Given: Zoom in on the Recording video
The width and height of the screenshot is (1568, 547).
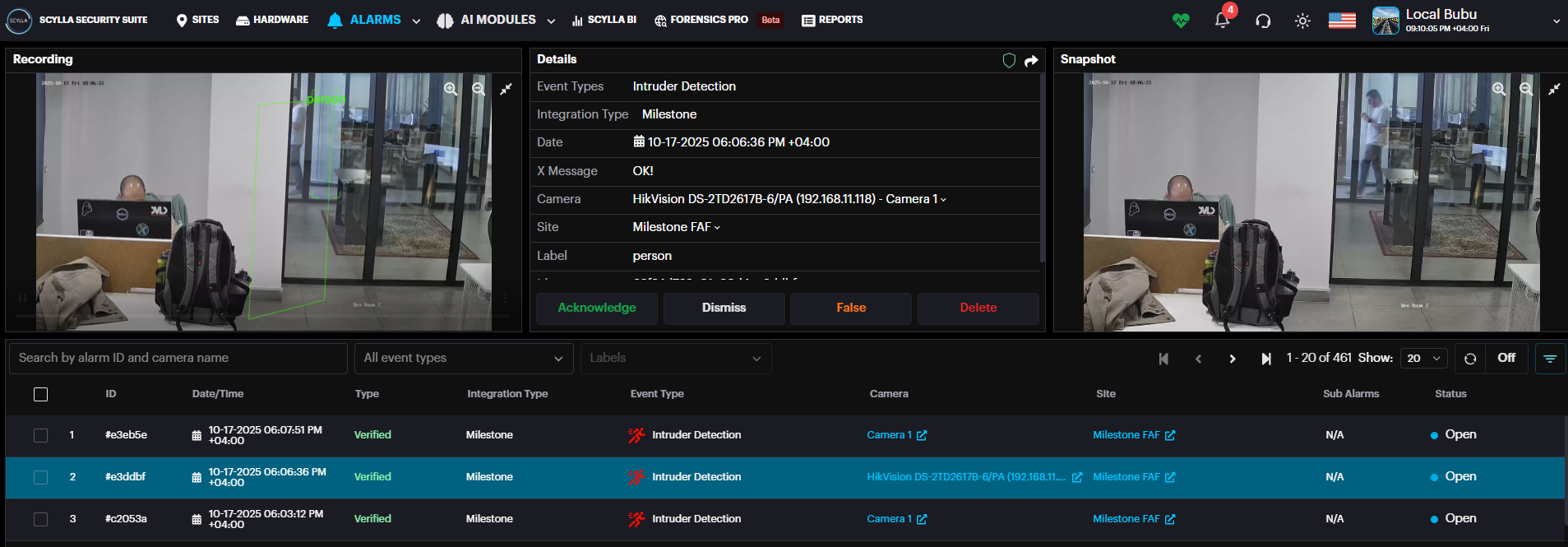Looking at the screenshot, I should point(451,89).
